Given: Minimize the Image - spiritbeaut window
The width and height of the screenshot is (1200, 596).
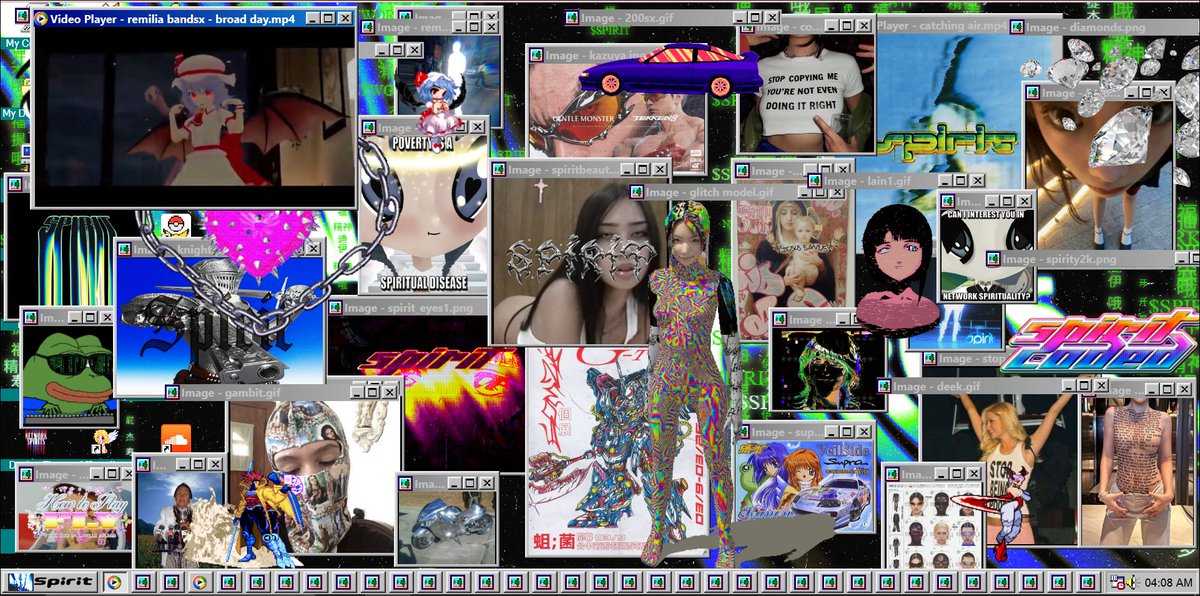Looking at the screenshot, I should tap(627, 169).
